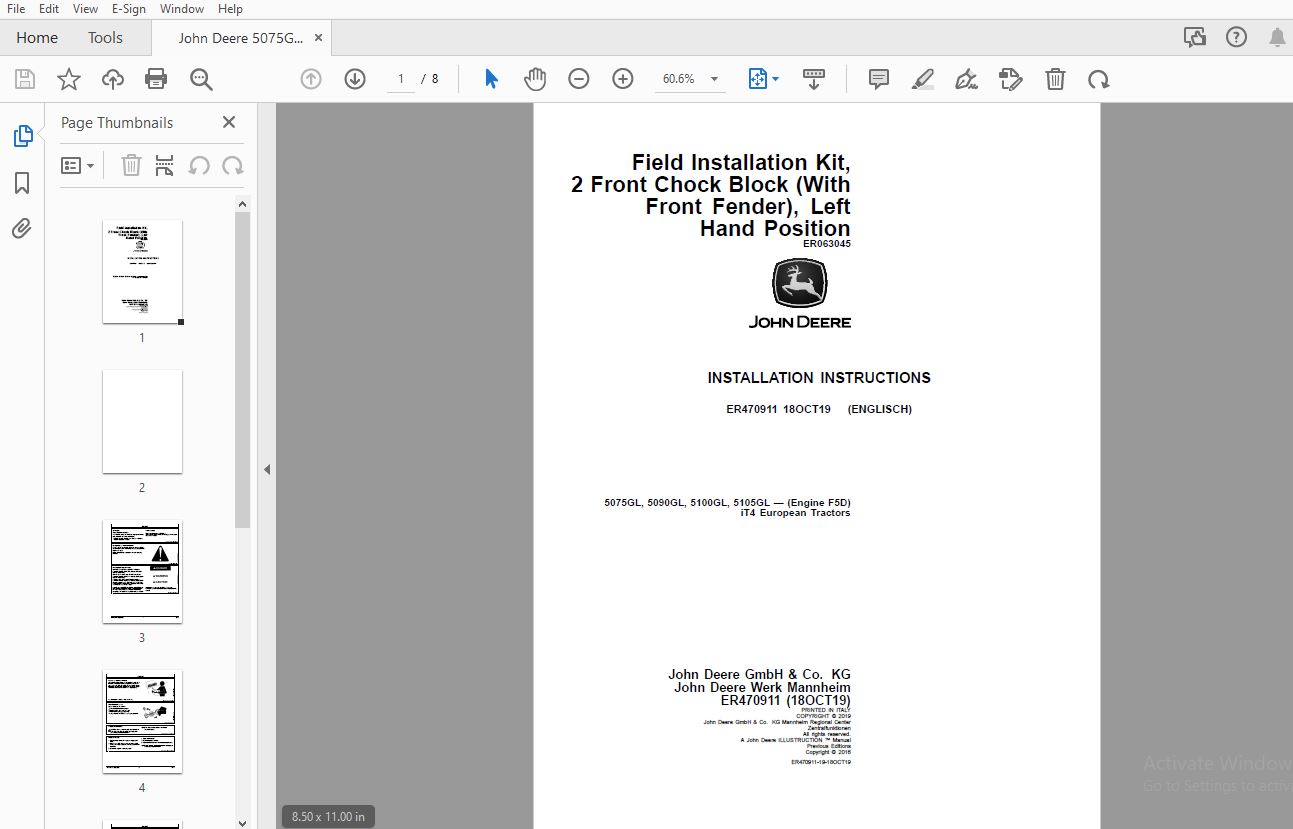Image resolution: width=1293 pixels, height=829 pixels.
Task: Click the INSTALLATION INSTRUCTIONS heading
Action: tap(819, 378)
